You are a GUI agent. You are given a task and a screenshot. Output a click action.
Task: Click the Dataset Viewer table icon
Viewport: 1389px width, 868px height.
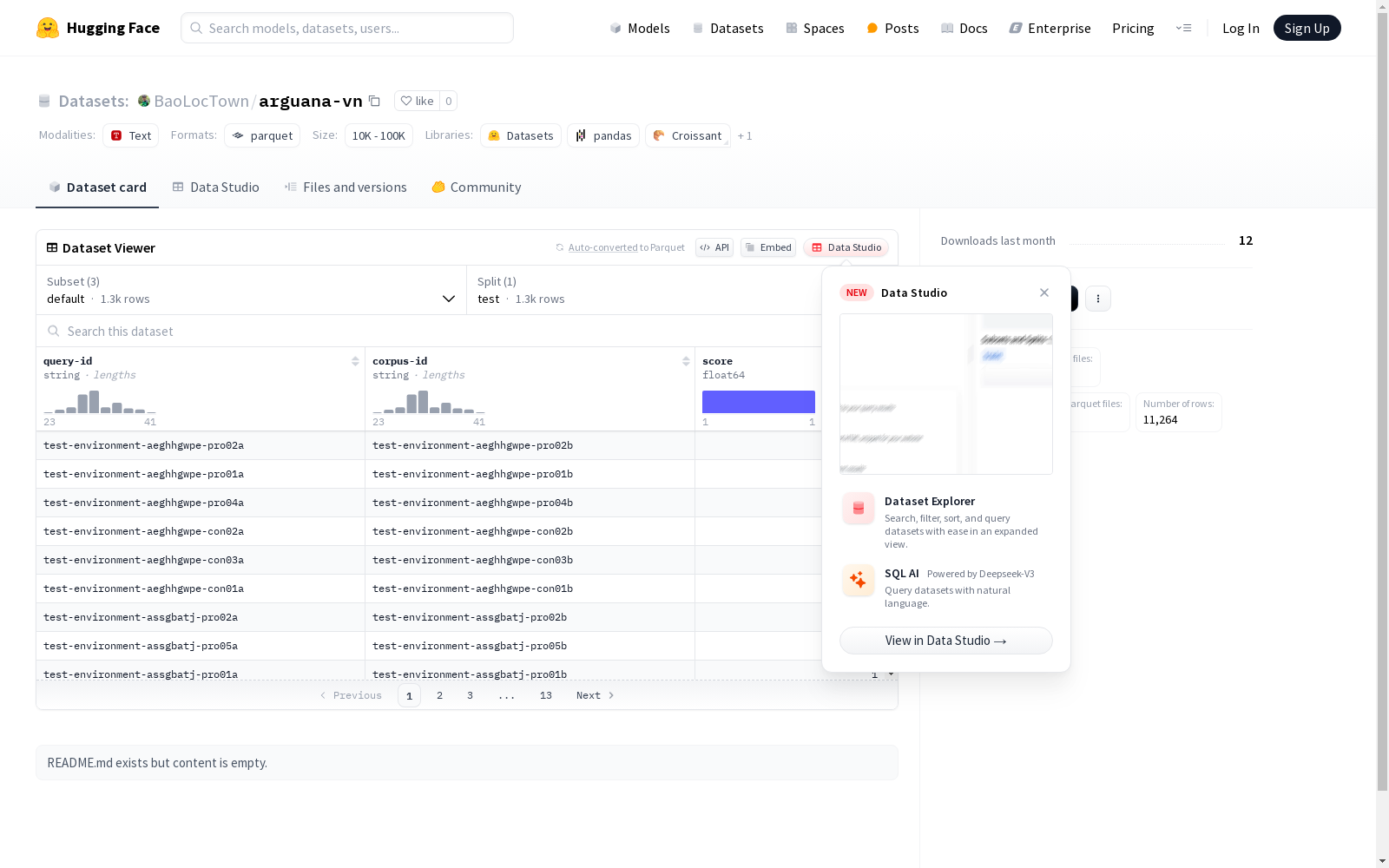52,247
